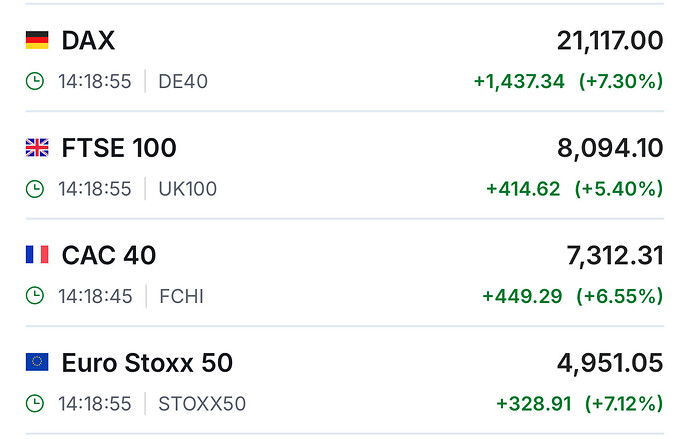Open the FTSE 100 index link

(119, 149)
